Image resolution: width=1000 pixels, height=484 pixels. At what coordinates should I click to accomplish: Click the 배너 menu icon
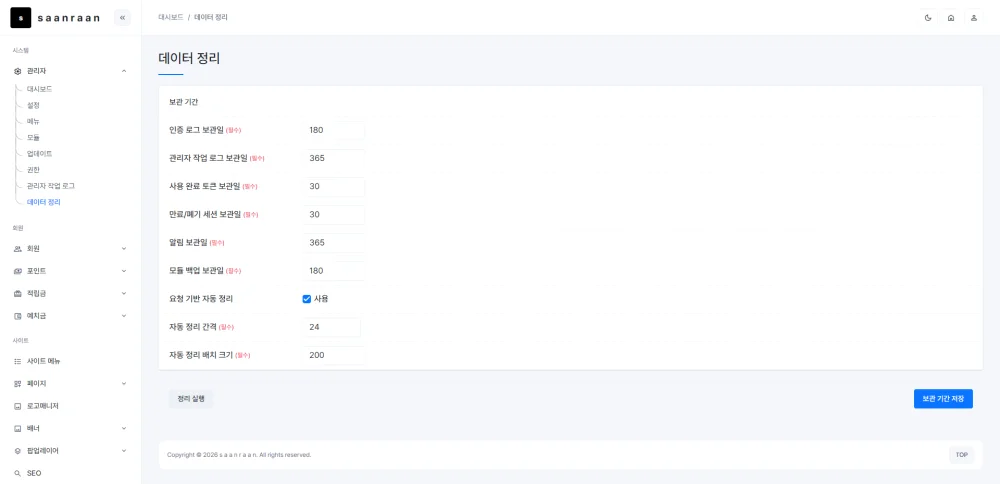tap(18, 429)
